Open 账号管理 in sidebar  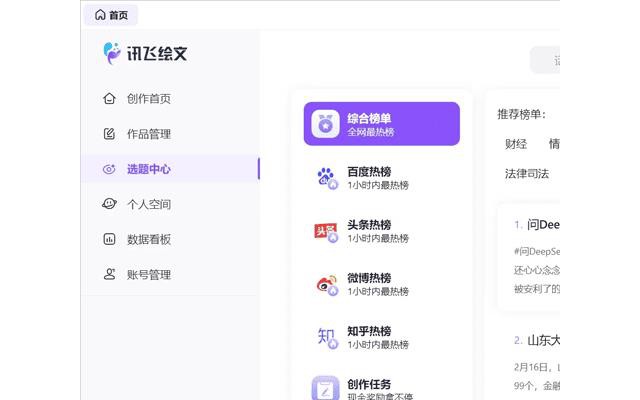(x=149, y=275)
